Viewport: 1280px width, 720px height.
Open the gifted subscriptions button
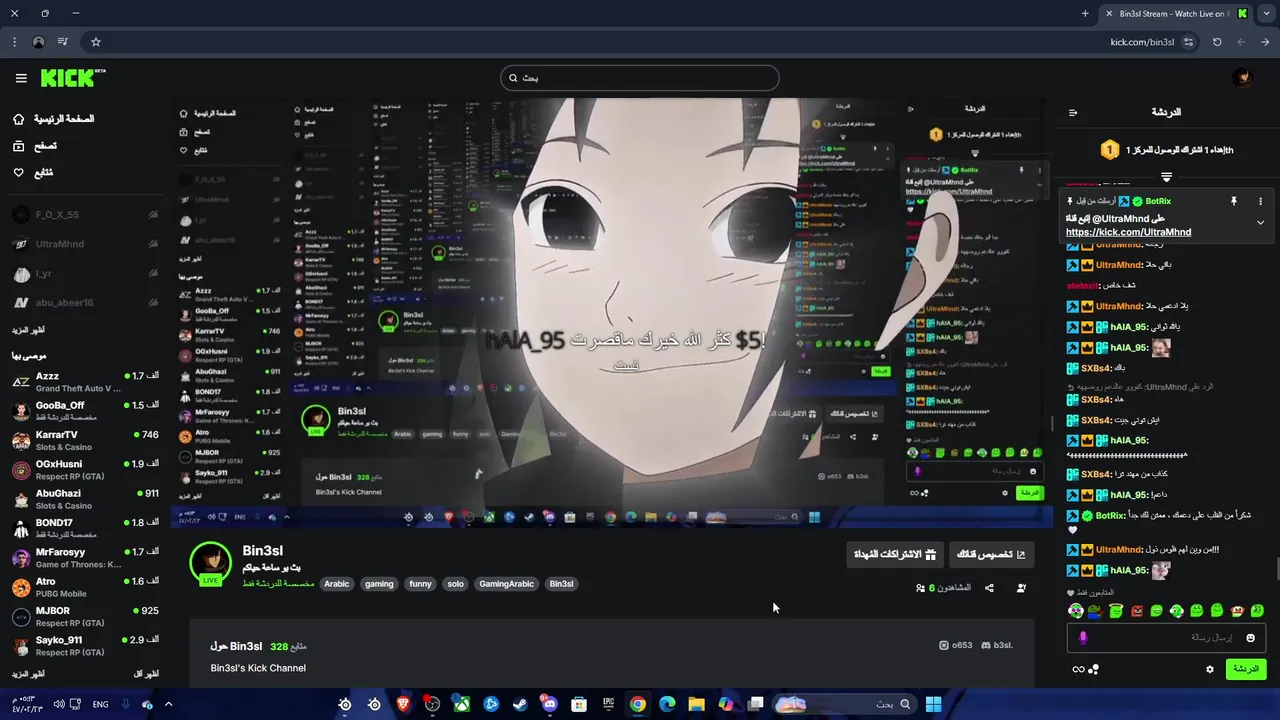[895, 554]
